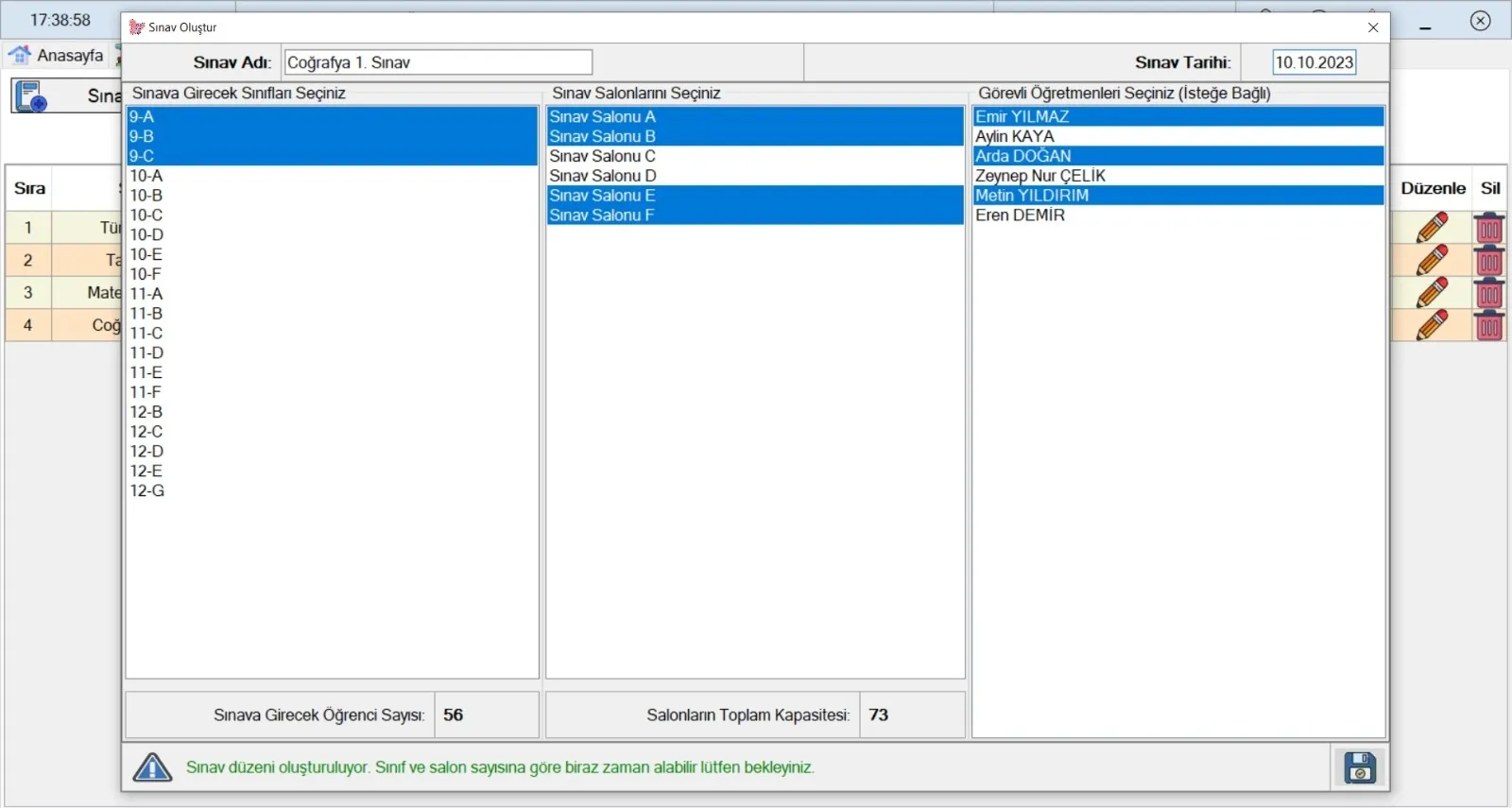Select class 10-A from class list
This screenshot has height=808, width=1512.
coord(146,176)
